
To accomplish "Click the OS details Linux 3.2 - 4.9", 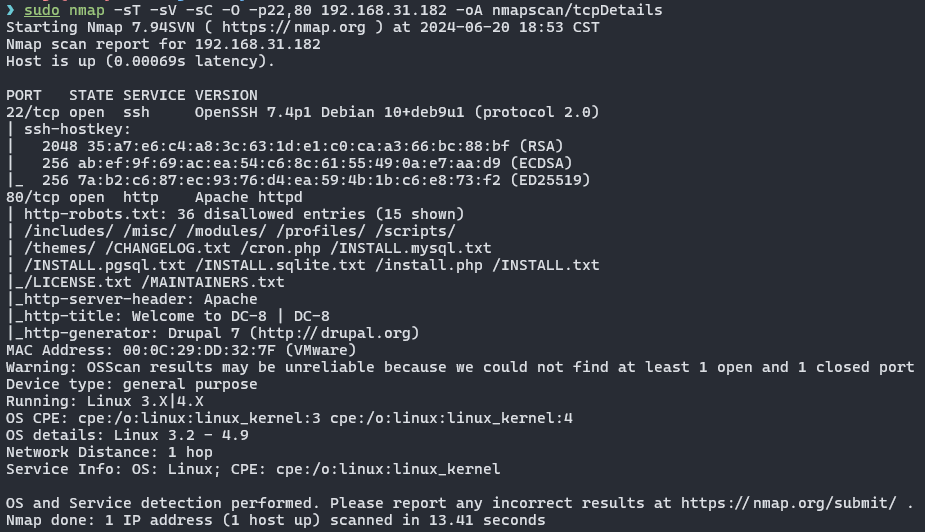I will [x=127, y=435].
